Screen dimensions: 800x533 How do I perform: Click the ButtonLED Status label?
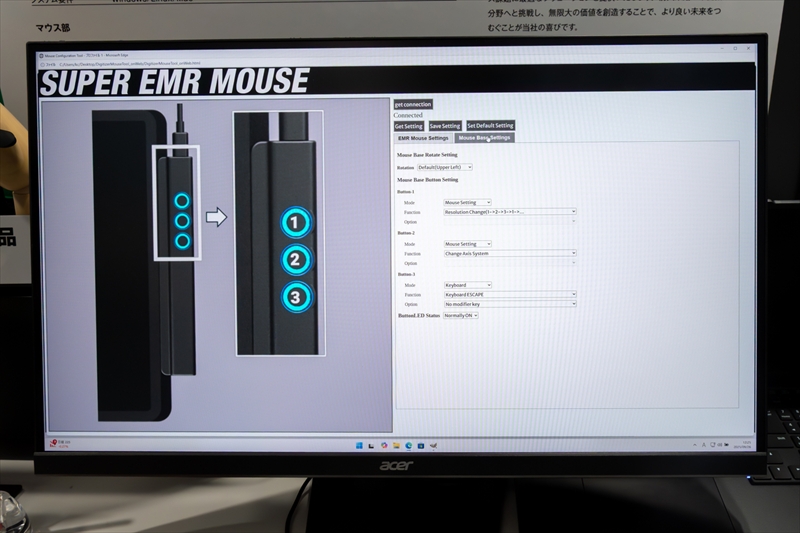pos(419,316)
